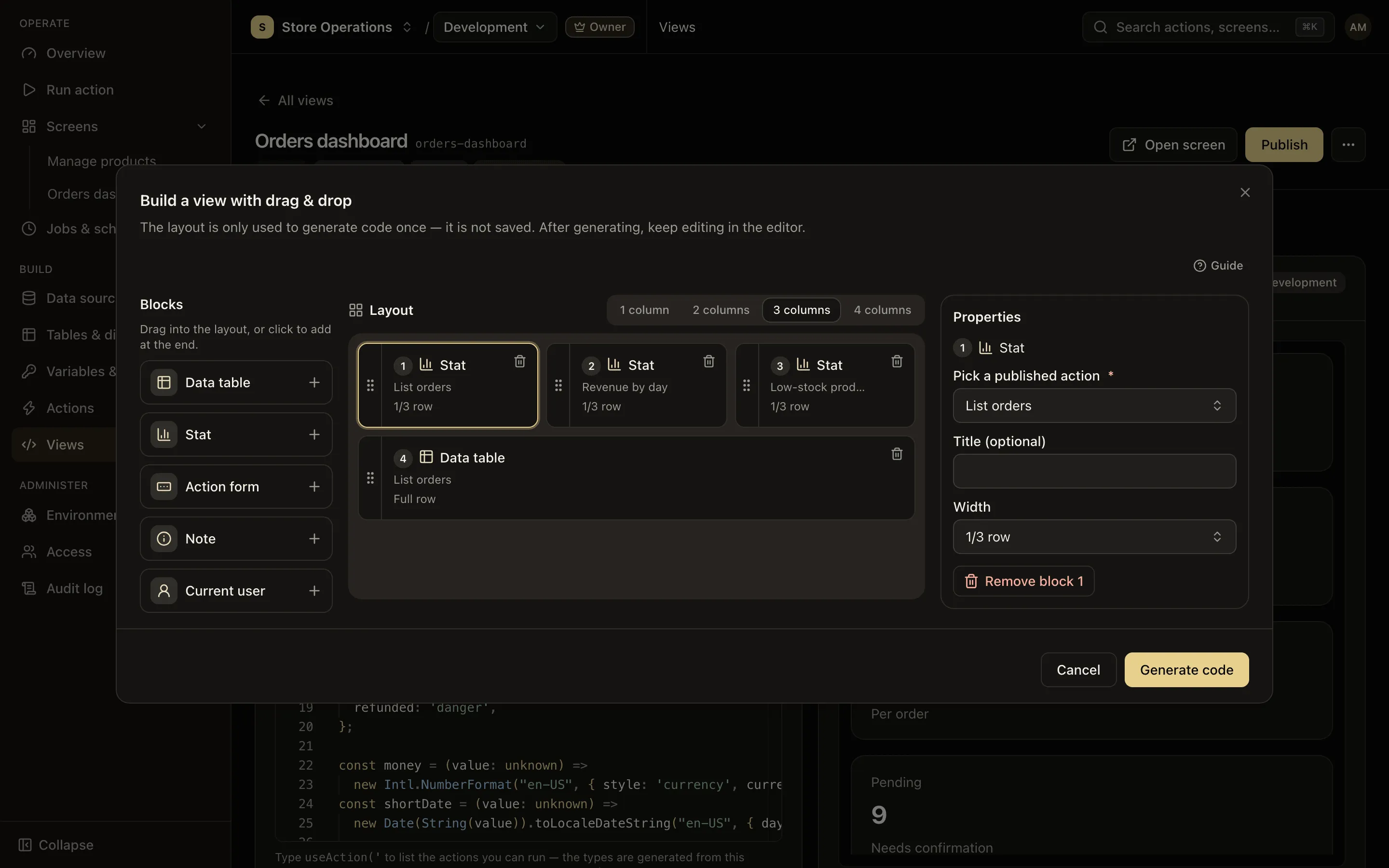Open the Store Operations workspace switcher
The image size is (1389, 868).
332,27
